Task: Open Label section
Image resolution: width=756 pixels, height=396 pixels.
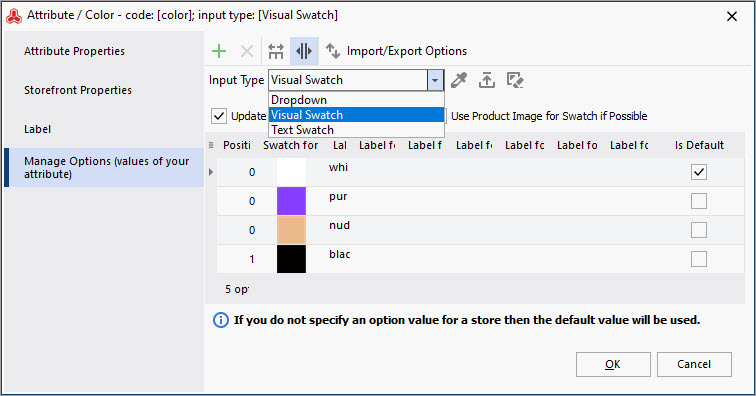Action: (104, 129)
